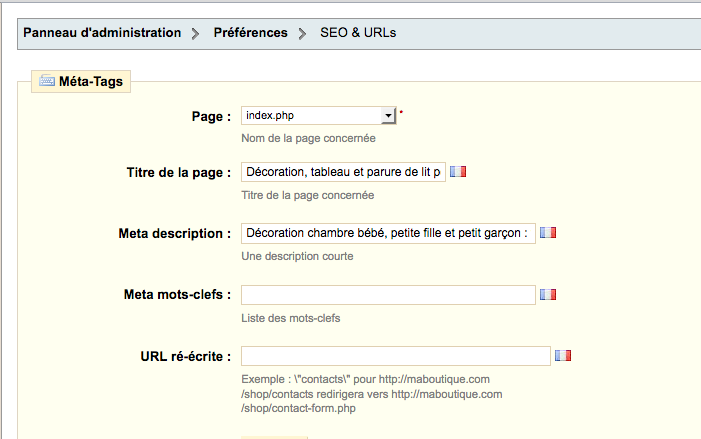The image size is (701, 439).
Task: Click the "Meta mots-clefs :" label
Action: (x=177, y=295)
